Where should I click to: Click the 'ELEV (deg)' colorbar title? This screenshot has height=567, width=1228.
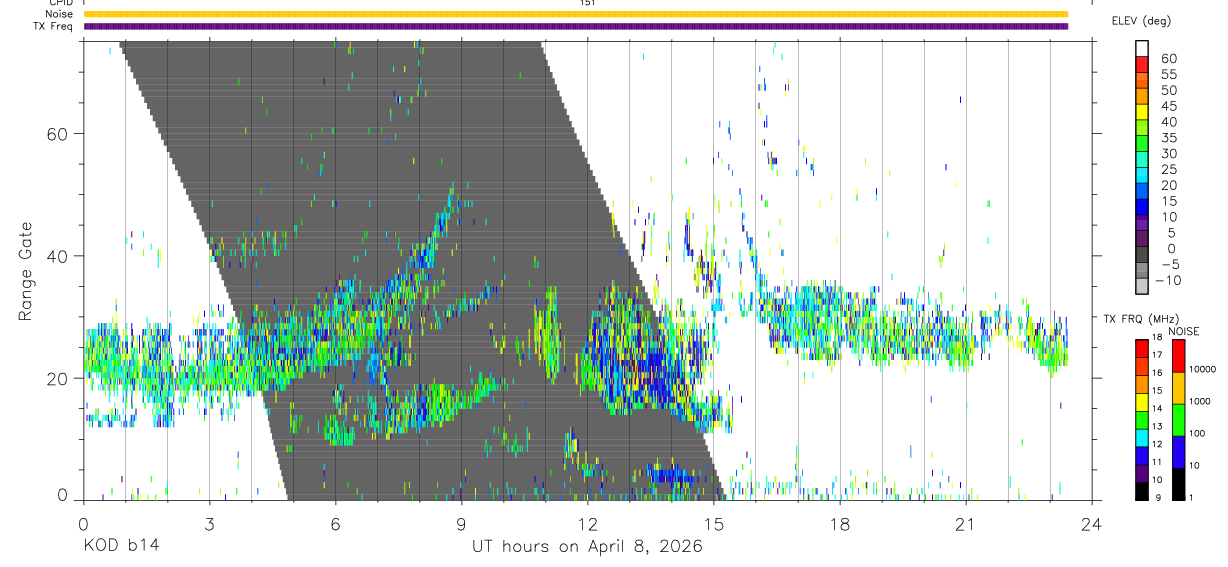coord(1141,20)
